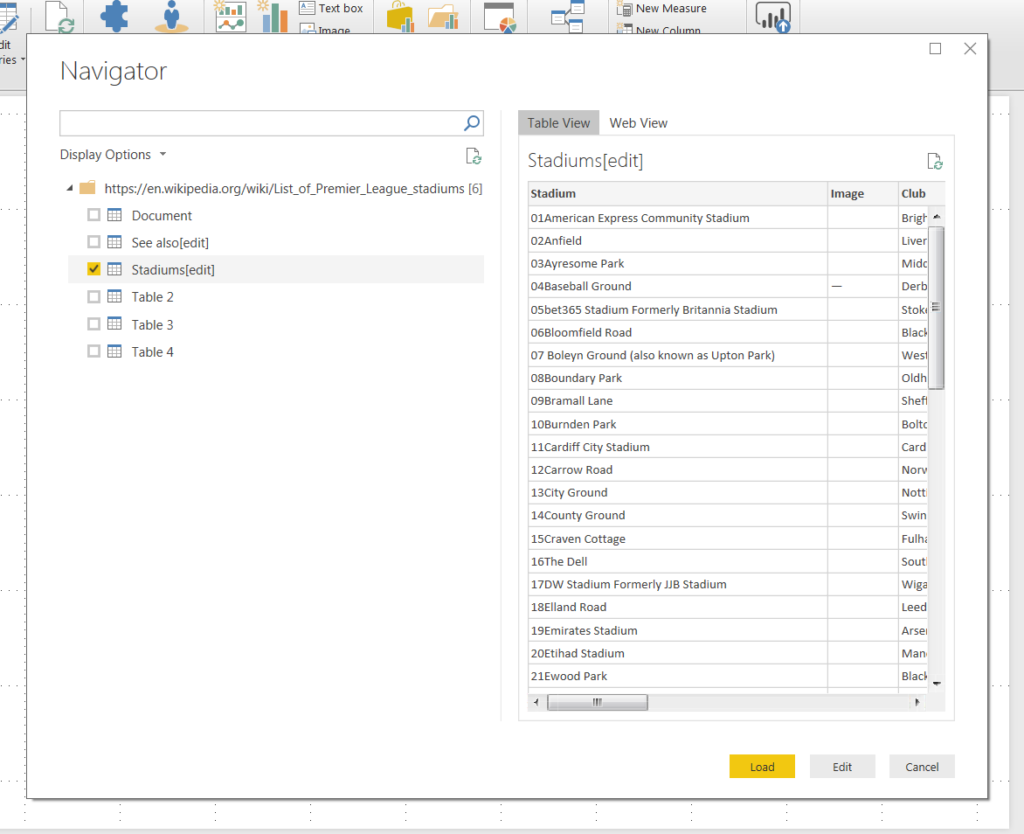The height and width of the screenshot is (834, 1024).
Task: Check the See also[edit] checkbox
Action: [94, 242]
